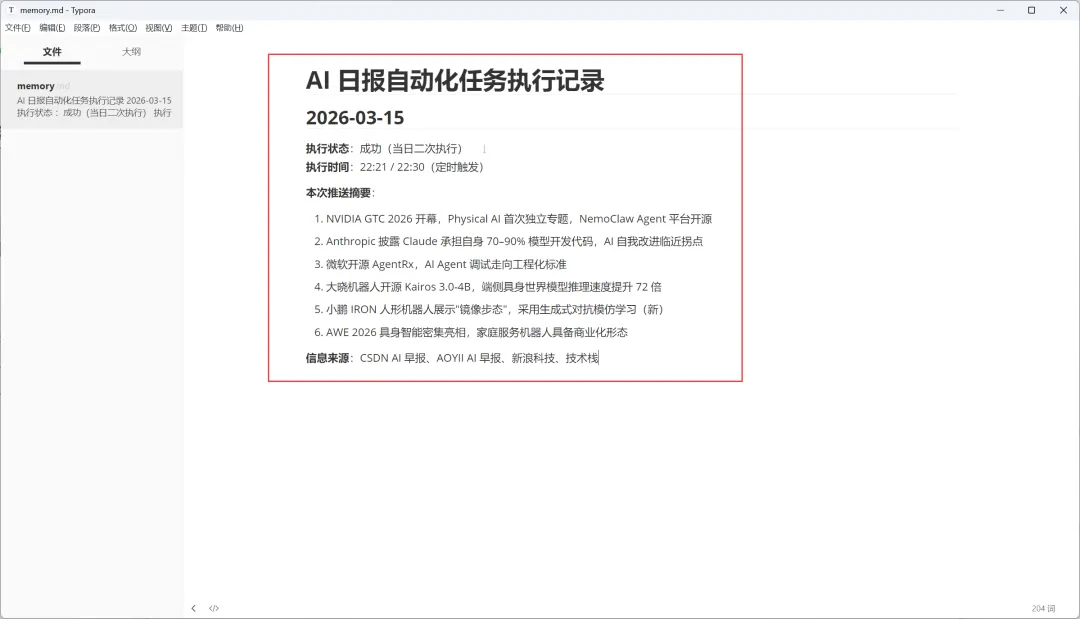
Task: Click the 本次推送摘要 label
Action: point(340,193)
